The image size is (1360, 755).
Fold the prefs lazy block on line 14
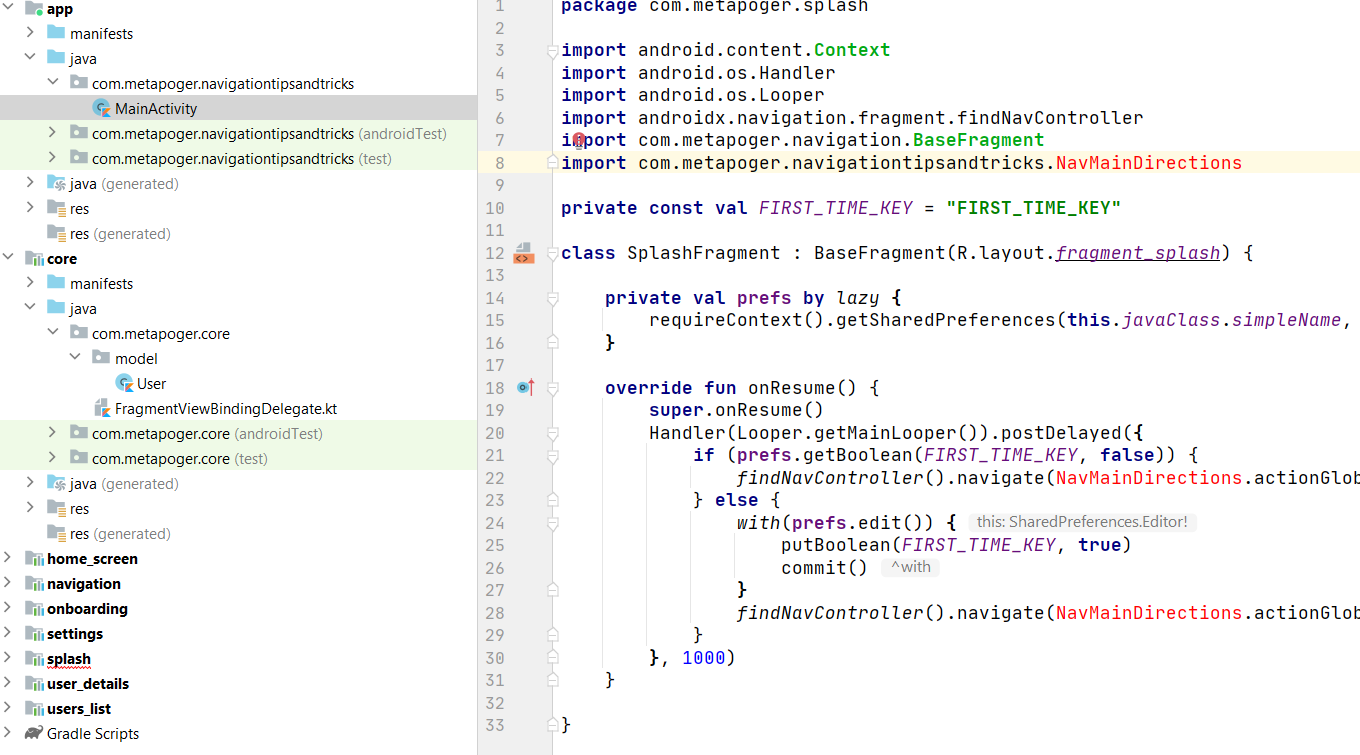[x=552, y=298]
